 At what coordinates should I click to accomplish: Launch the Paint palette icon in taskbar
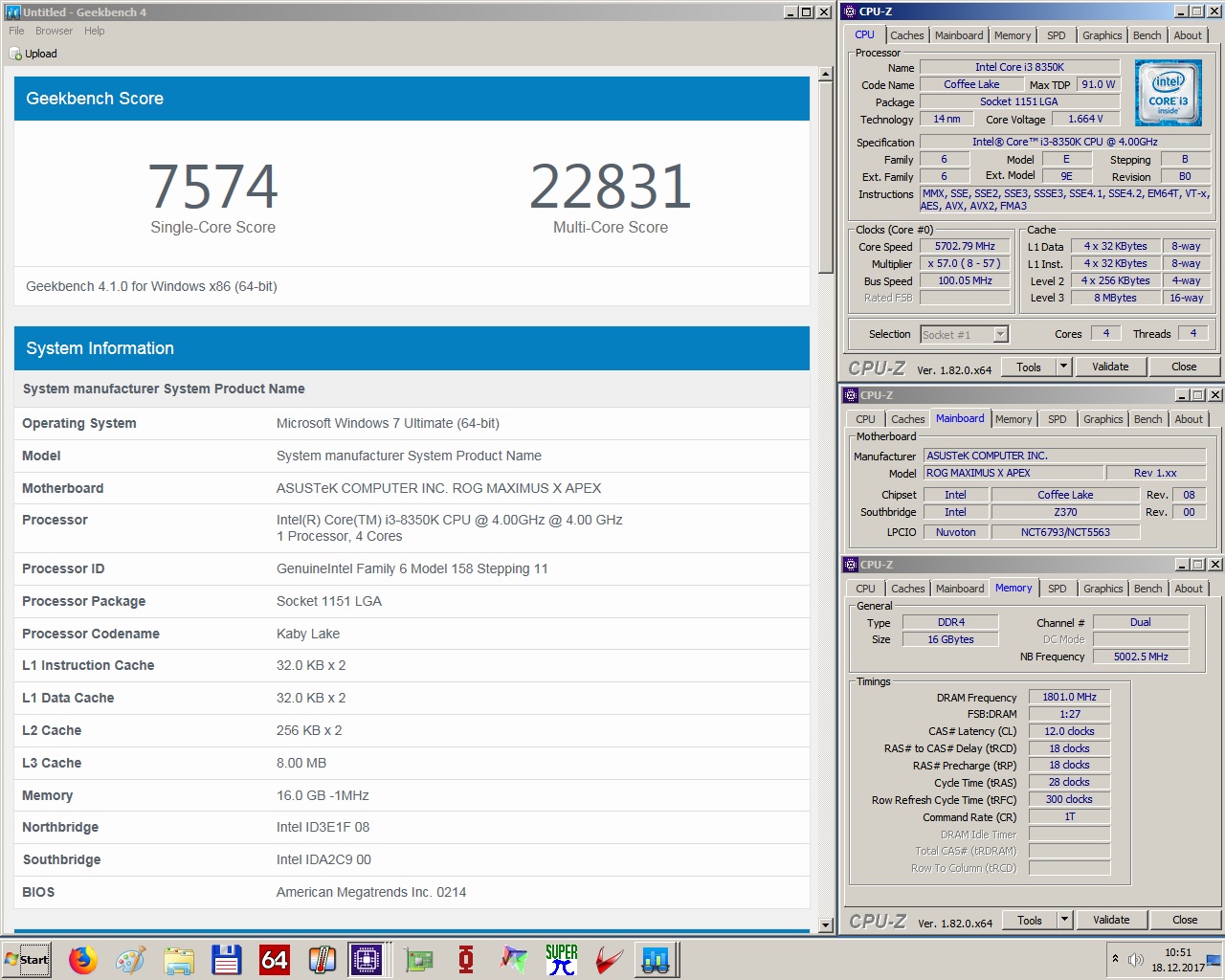pos(130,959)
